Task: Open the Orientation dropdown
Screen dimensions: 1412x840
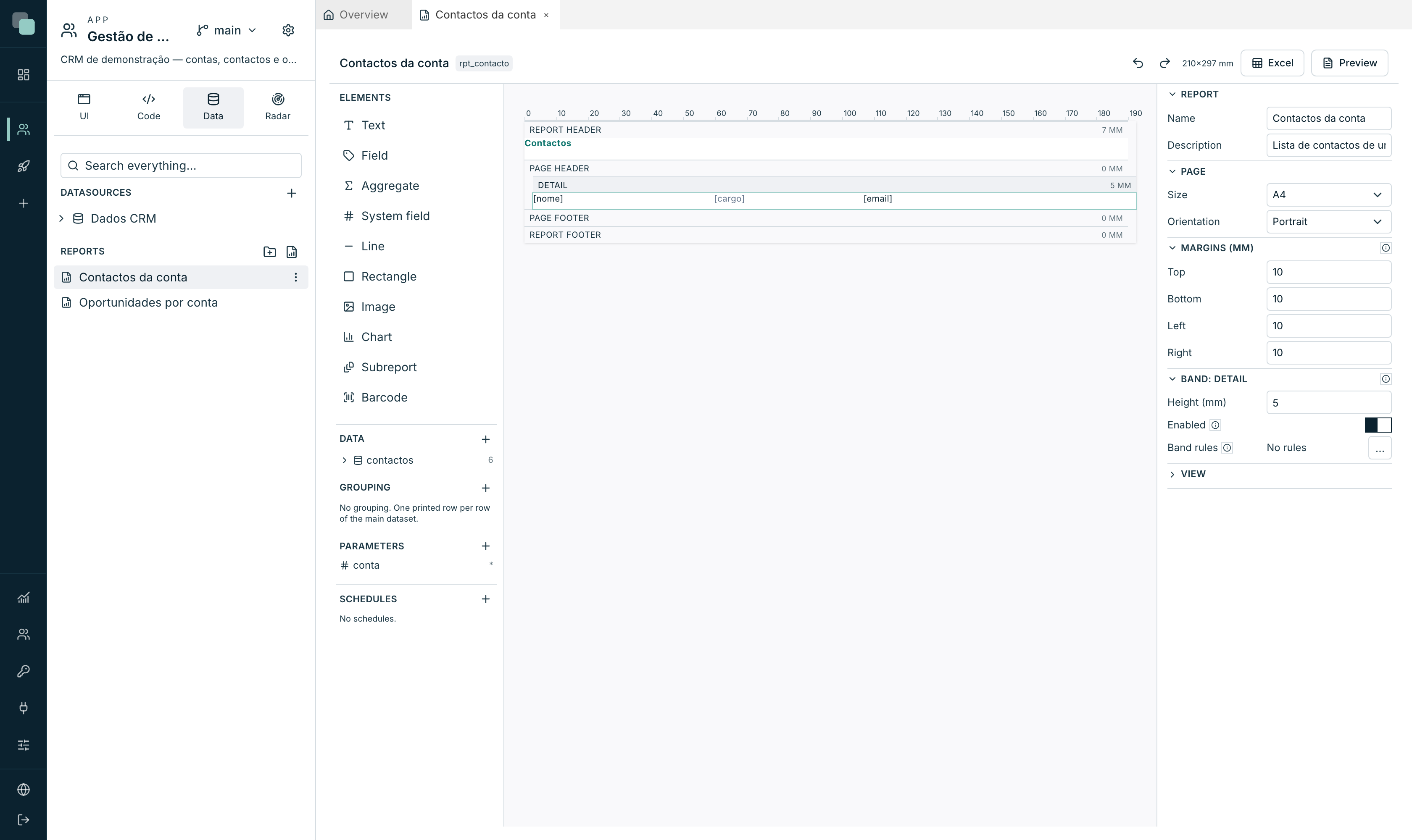Action: click(x=1328, y=222)
